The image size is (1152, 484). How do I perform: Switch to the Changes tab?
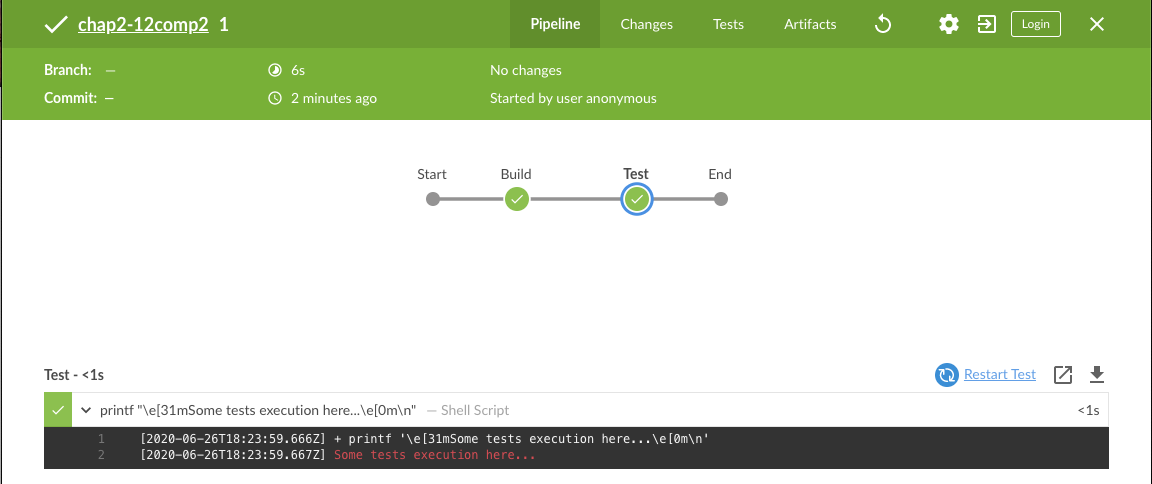tap(646, 24)
